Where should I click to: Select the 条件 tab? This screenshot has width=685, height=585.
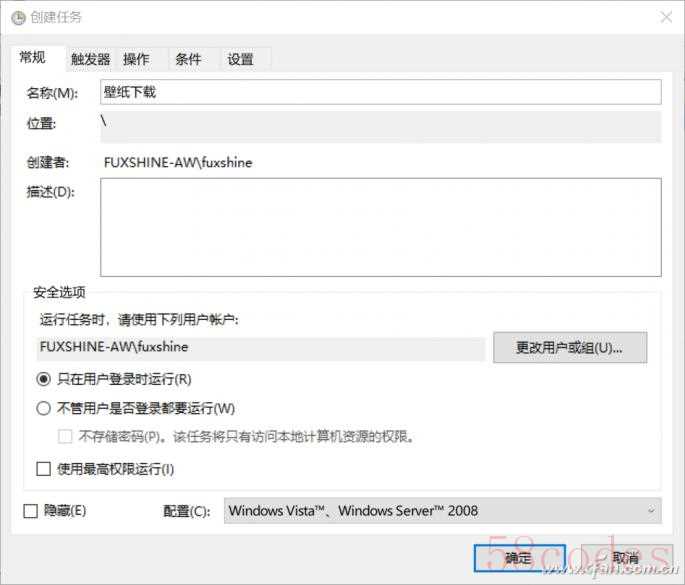tap(188, 59)
